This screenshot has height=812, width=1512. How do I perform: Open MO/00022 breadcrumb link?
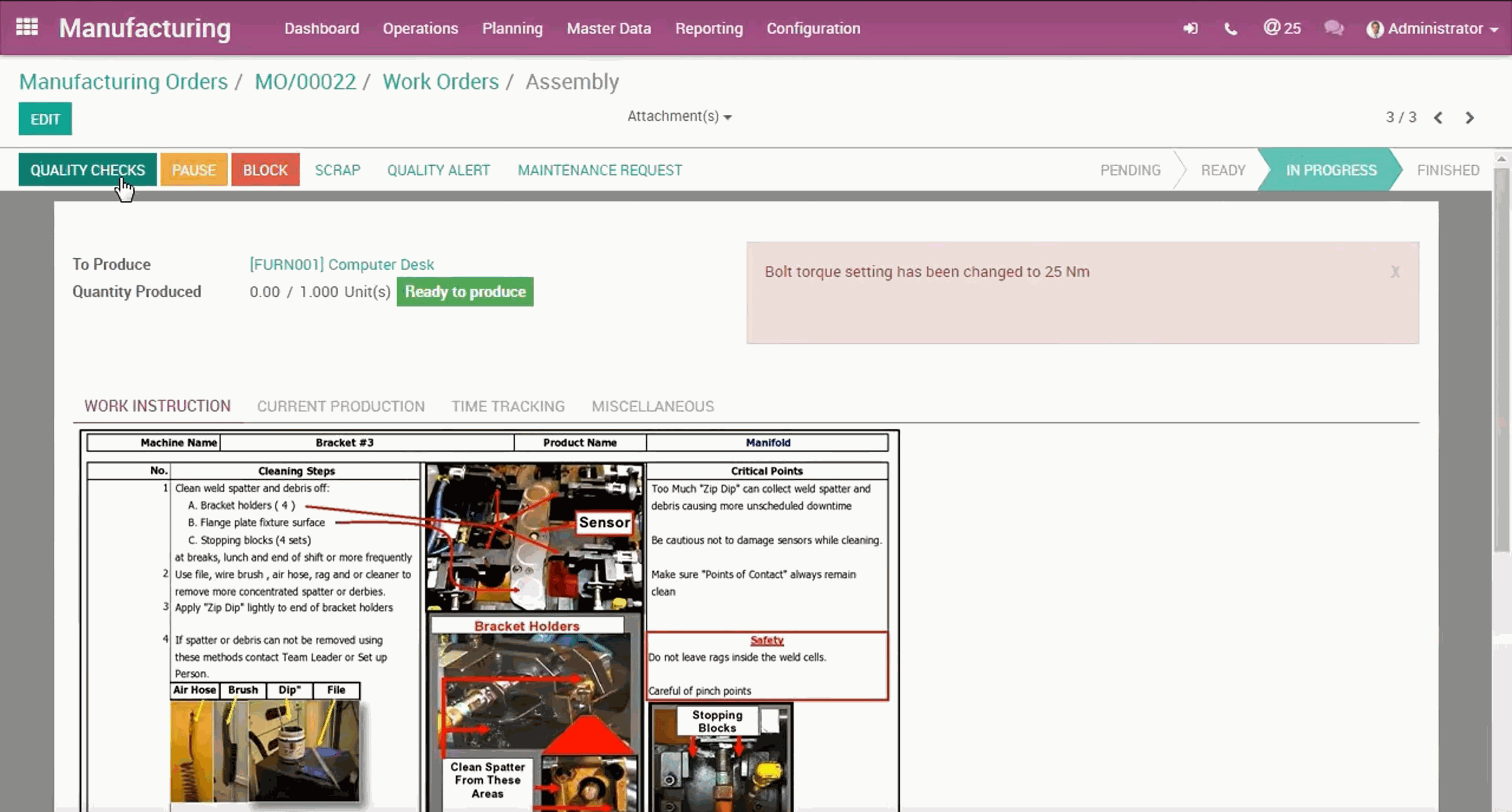pos(305,82)
